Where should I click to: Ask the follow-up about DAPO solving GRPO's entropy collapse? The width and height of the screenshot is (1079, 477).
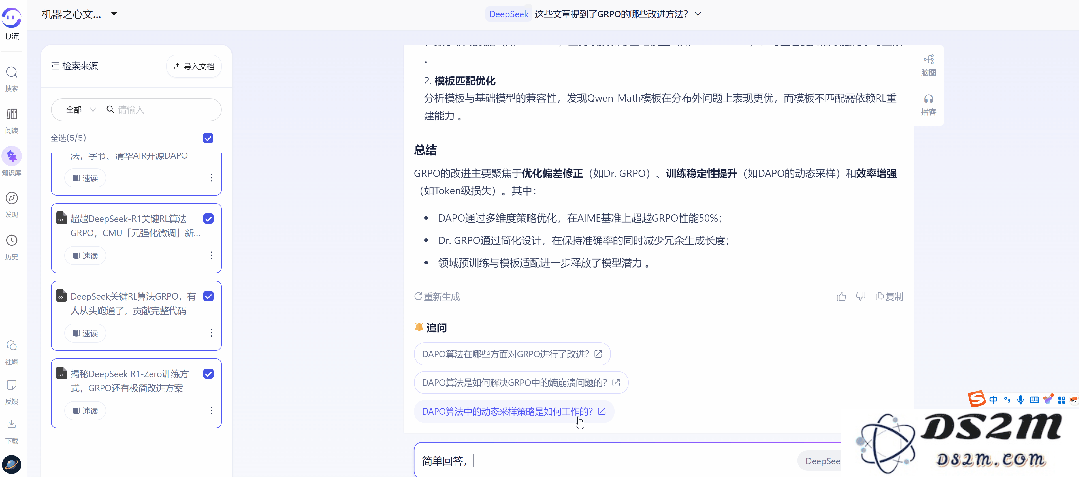tap(521, 382)
